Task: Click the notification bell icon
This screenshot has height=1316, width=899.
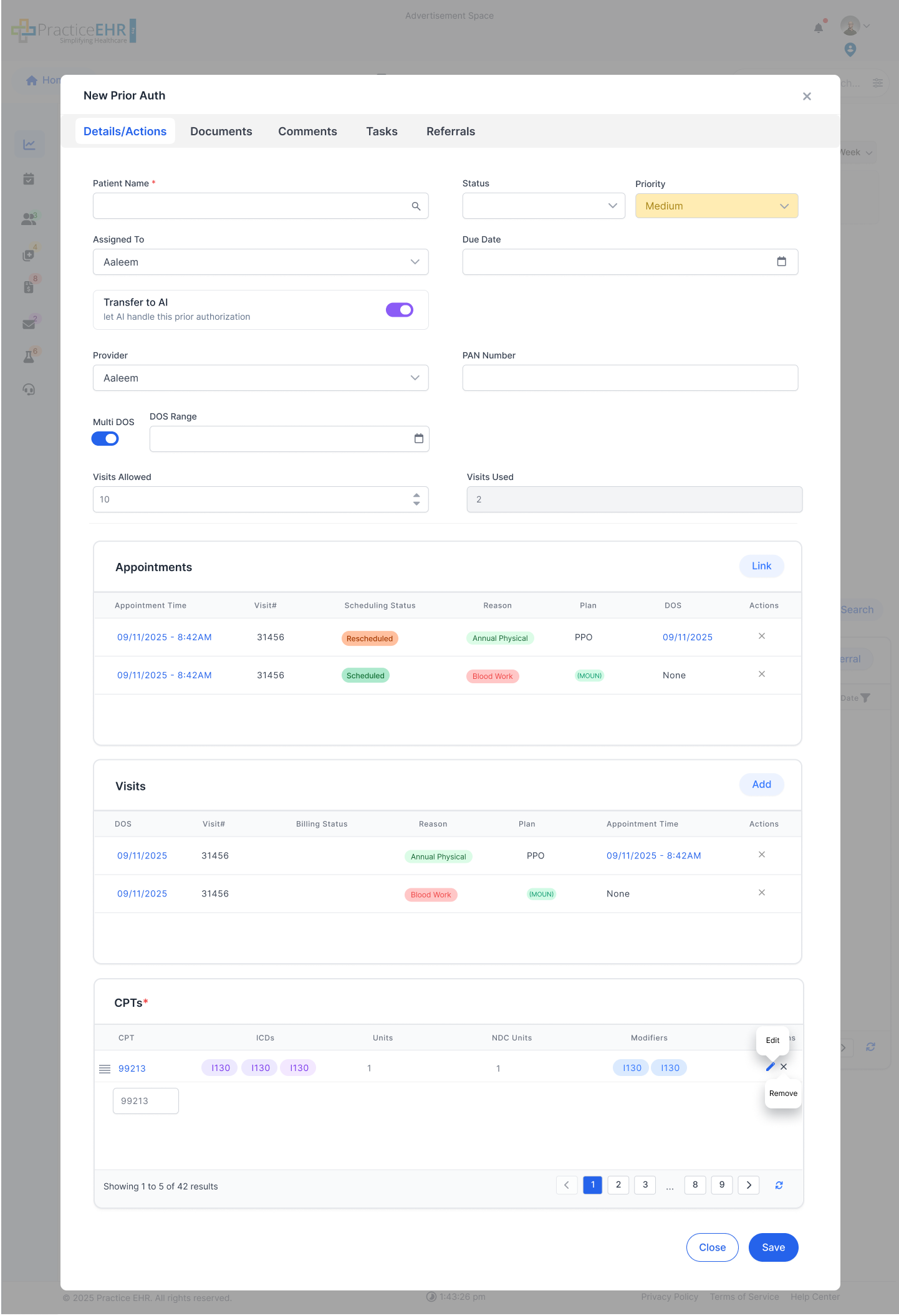Action: [819, 27]
